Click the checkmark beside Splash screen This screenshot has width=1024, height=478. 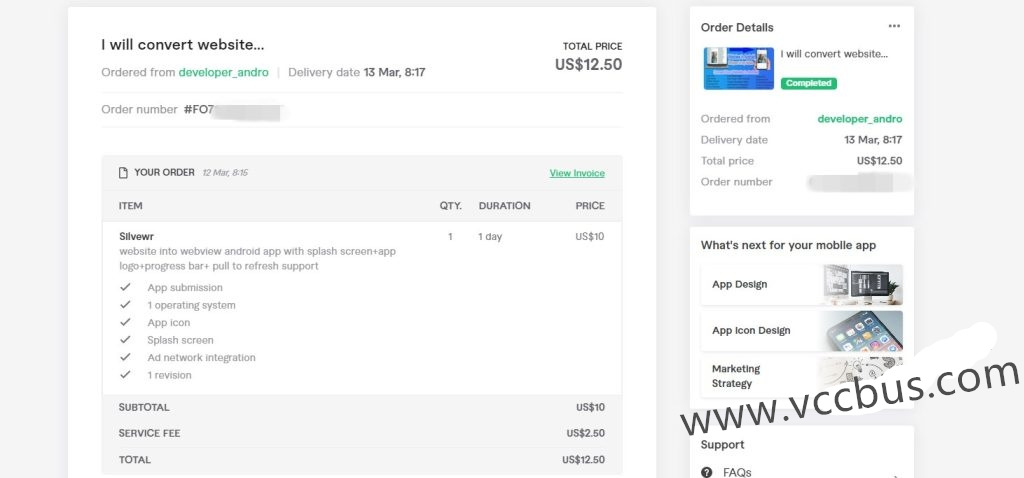pos(126,340)
